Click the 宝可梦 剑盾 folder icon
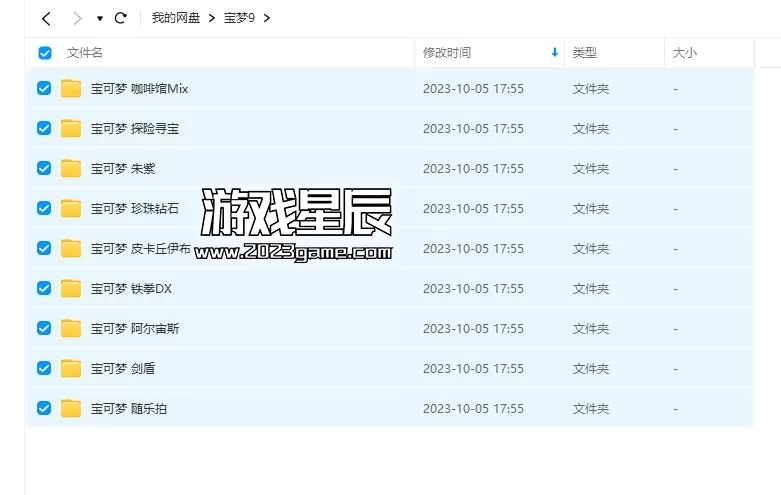 coord(71,368)
